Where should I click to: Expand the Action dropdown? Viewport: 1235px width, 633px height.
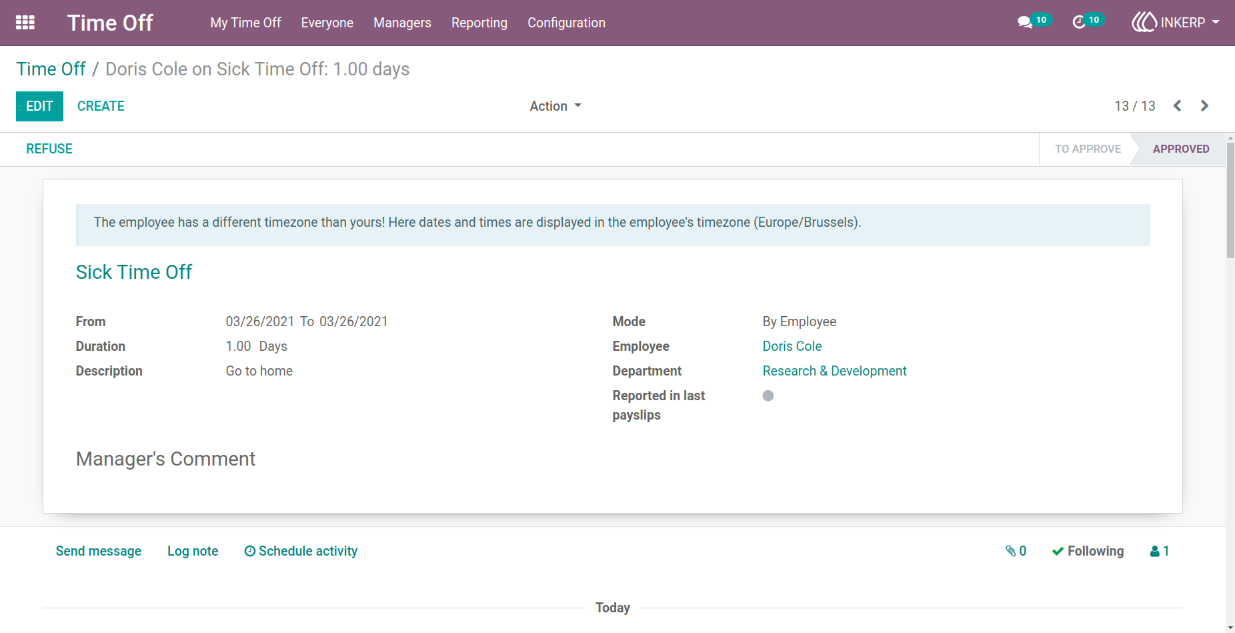pyautogui.click(x=555, y=106)
